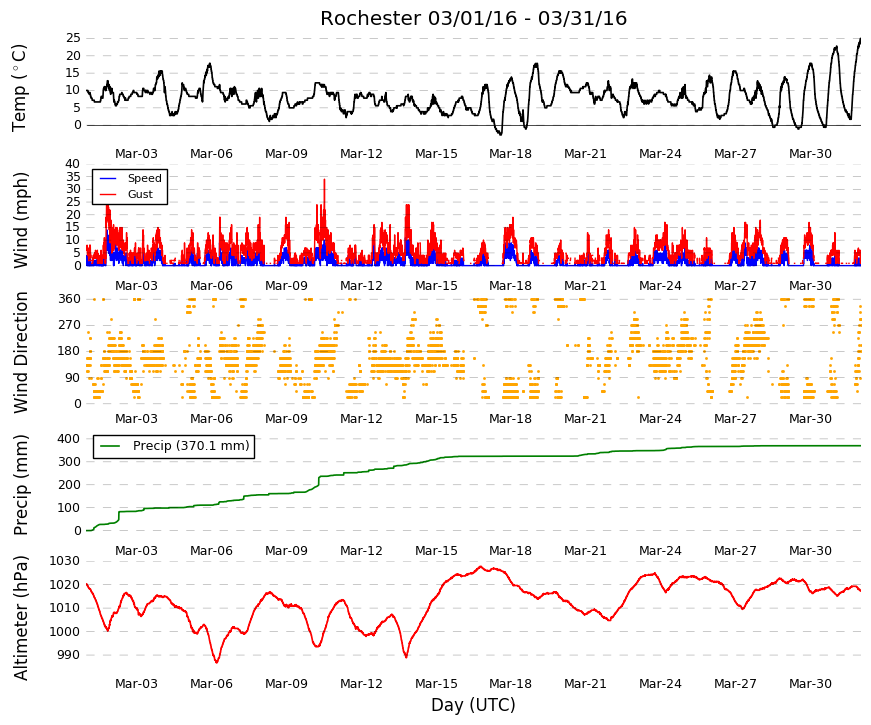Click the 360 tick on wind direction axis
Viewport: 871px width, 725px height.
pyautogui.click(x=69, y=299)
